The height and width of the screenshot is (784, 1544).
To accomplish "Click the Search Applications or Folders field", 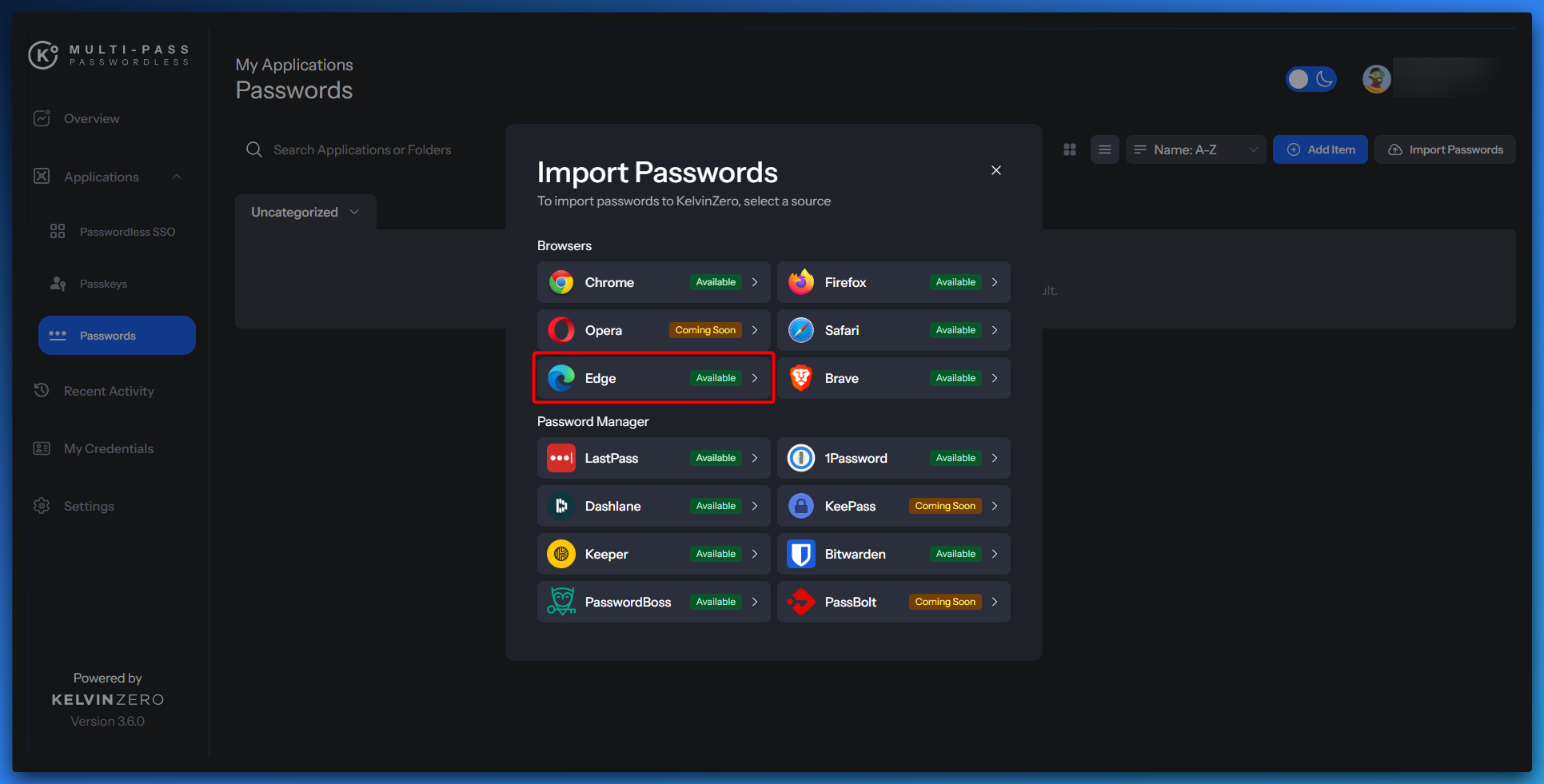I will [x=362, y=149].
